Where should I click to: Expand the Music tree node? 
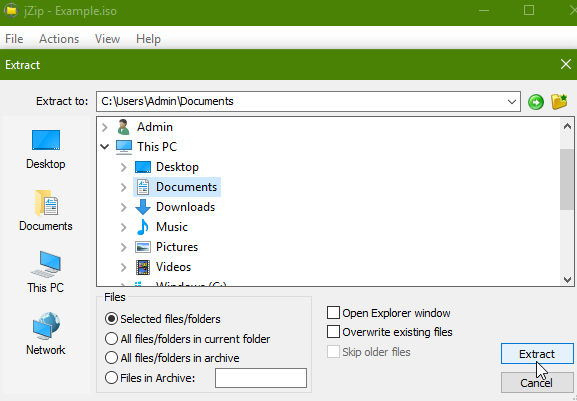(124, 227)
